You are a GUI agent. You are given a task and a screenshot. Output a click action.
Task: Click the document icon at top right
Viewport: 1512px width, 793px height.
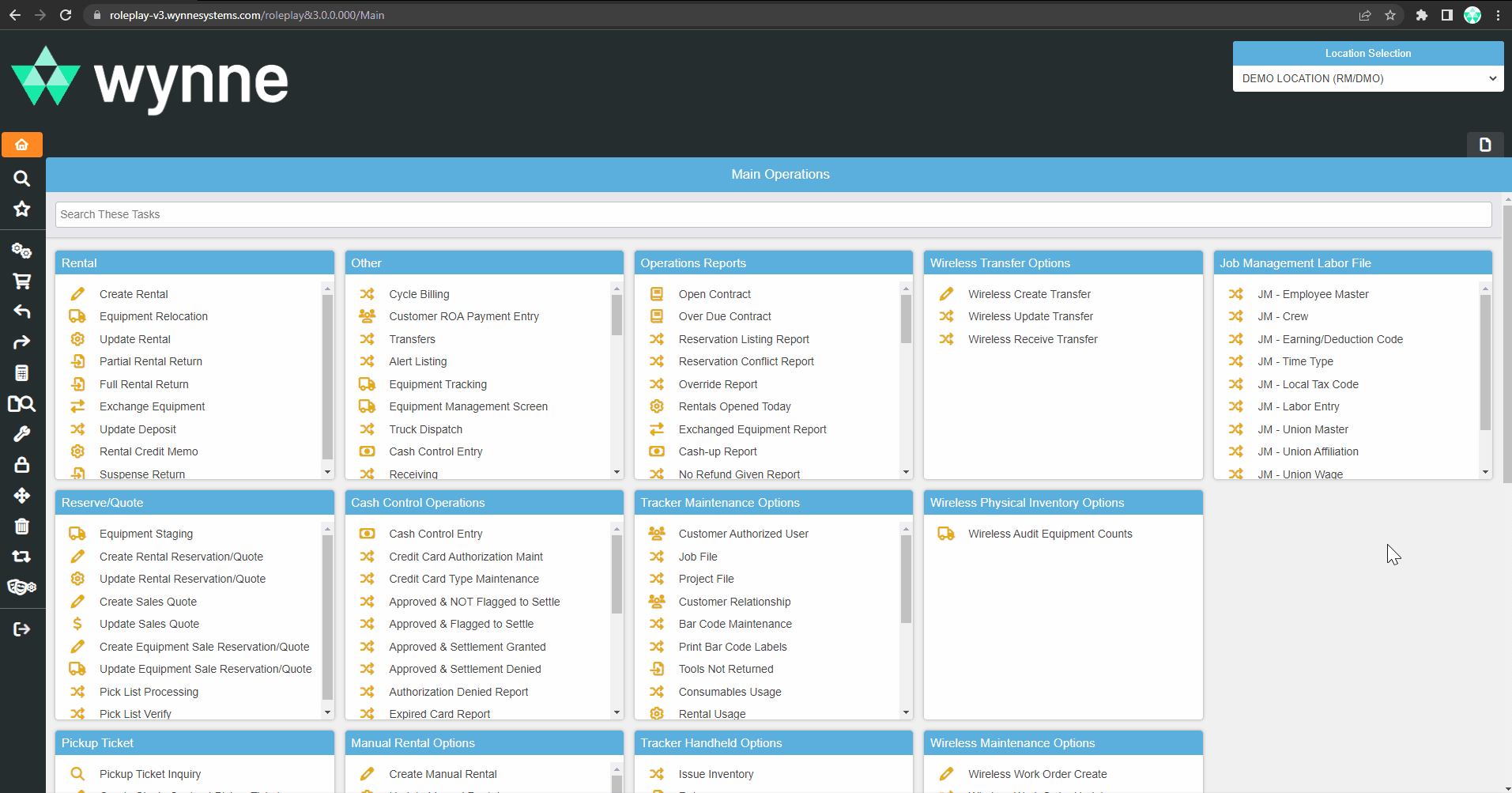(1485, 145)
